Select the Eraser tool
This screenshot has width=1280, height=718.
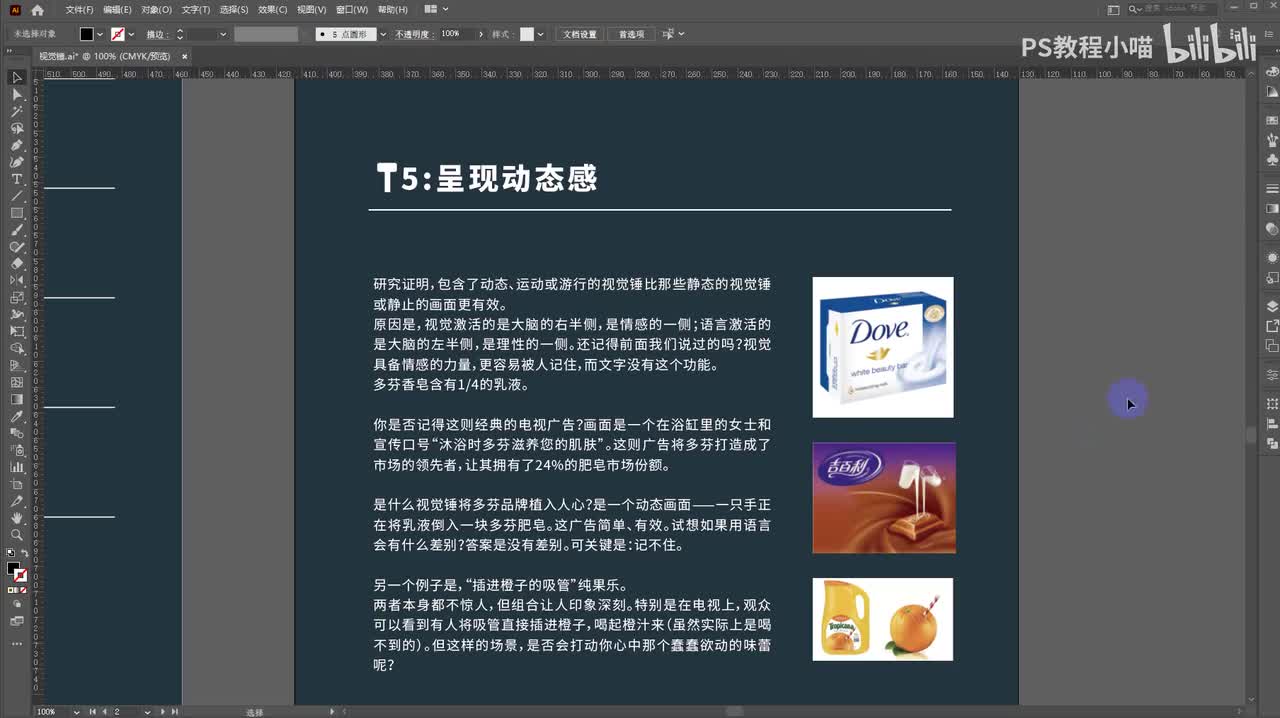pyautogui.click(x=17, y=264)
